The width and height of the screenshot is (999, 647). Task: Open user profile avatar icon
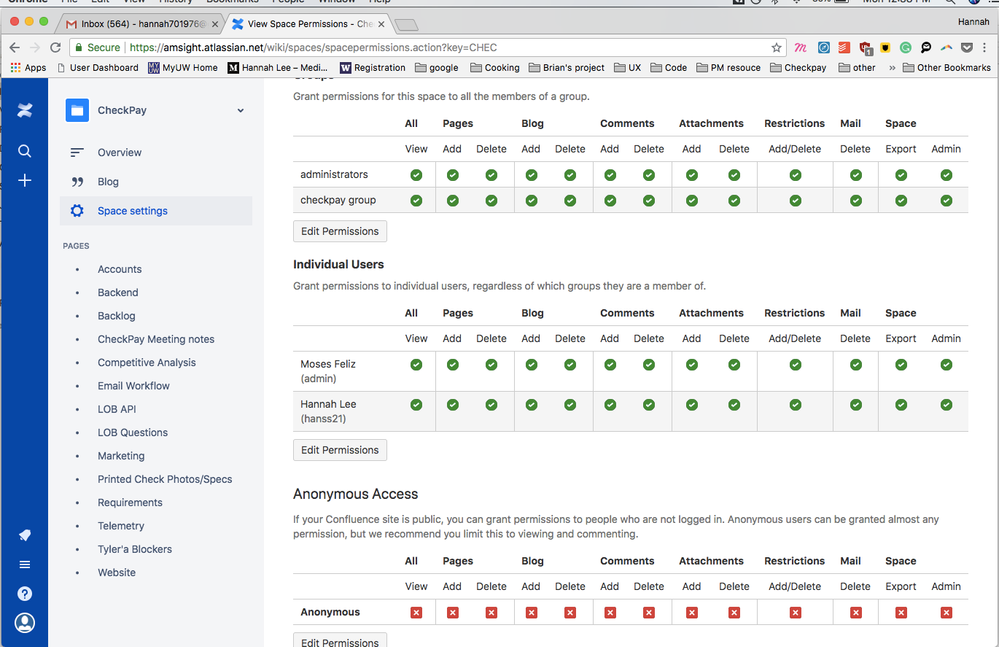(x=24, y=623)
